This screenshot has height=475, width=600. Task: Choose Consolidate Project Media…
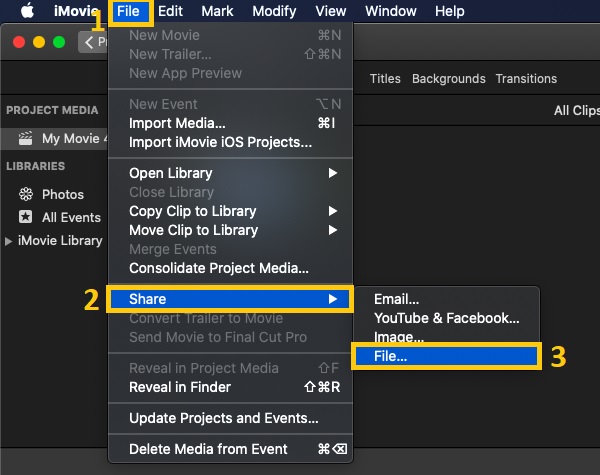pos(230,268)
